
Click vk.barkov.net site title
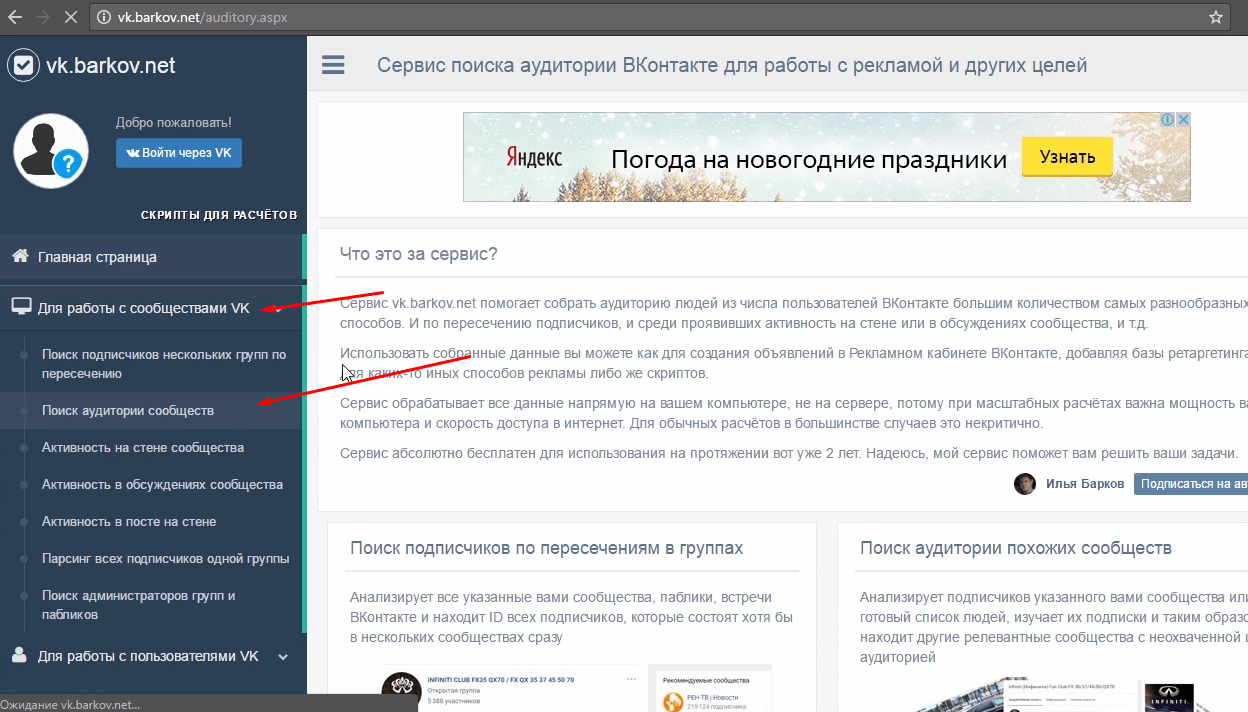pos(111,66)
